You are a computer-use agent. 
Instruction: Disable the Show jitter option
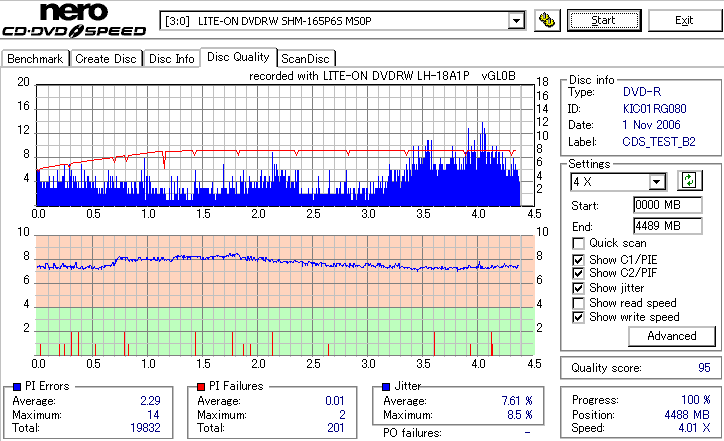coord(578,288)
